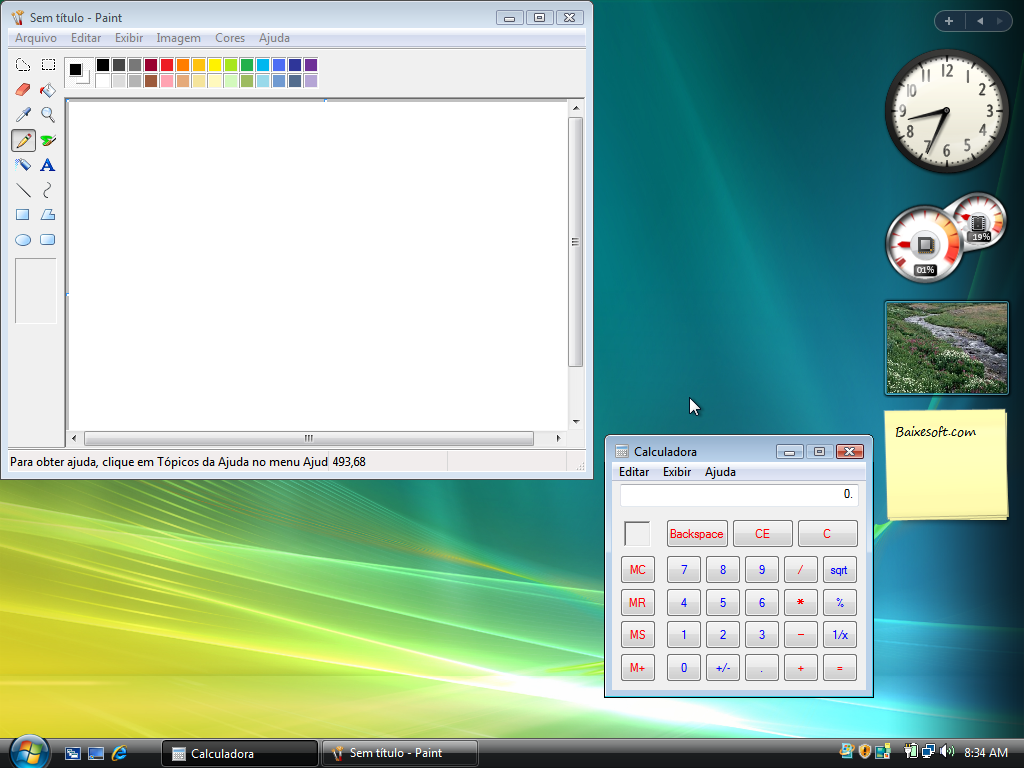
Task: Pick the eyedropper Pick Color tool
Action: point(23,115)
